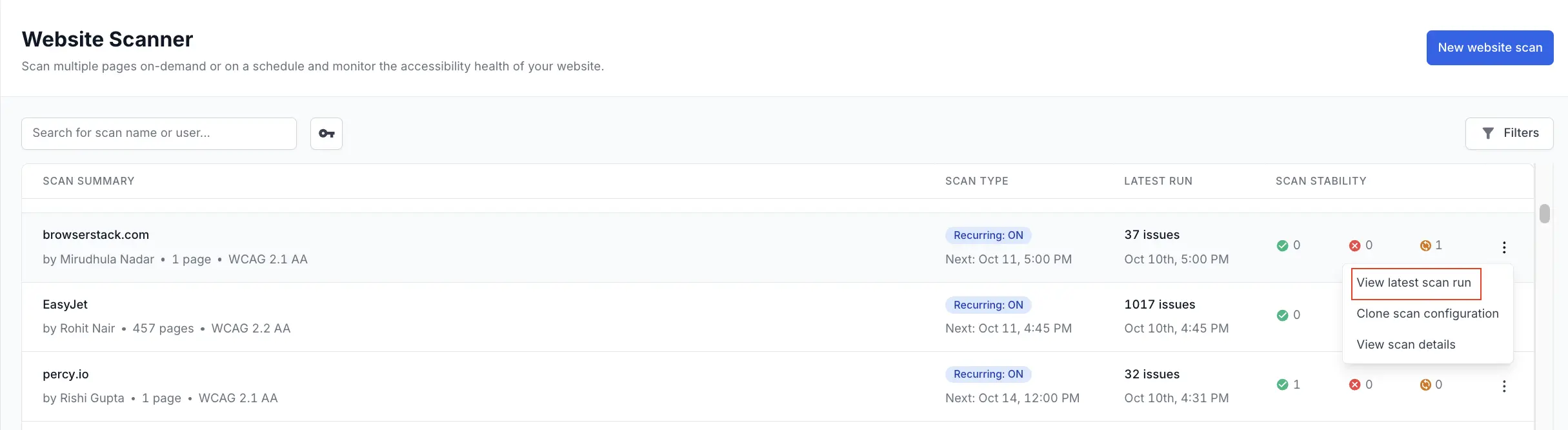Viewport: 1568px width, 430px height.
Task: Click the key icon beside search
Action: 327,134
